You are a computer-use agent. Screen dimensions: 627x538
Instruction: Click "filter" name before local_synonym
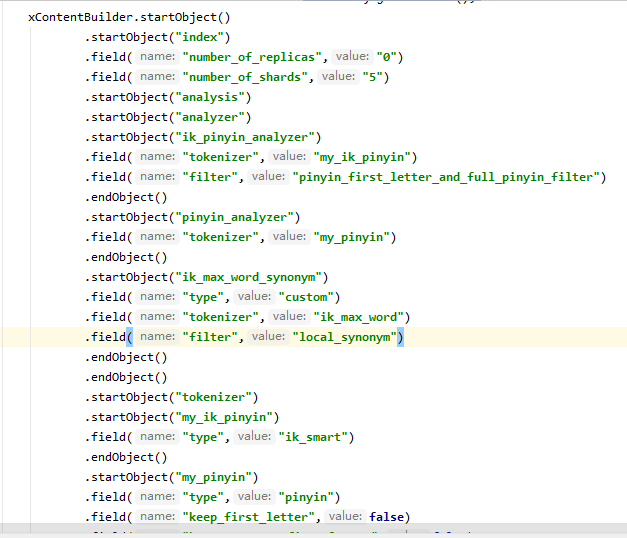click(x=210, y=337)
